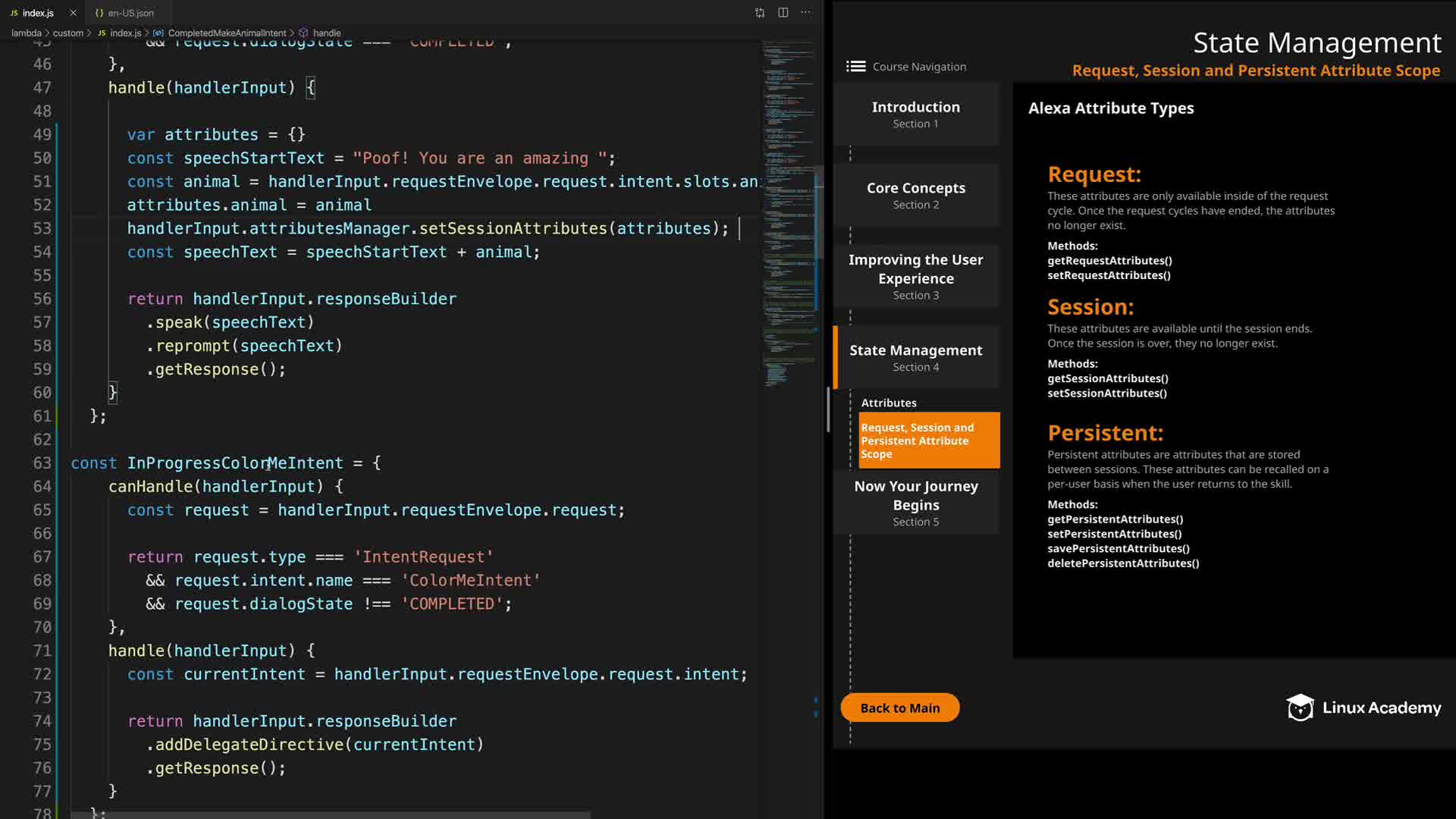Open the Introduction Section 1 item
Viewport: 1456px width, 819px height.
[x=915, y=115]
